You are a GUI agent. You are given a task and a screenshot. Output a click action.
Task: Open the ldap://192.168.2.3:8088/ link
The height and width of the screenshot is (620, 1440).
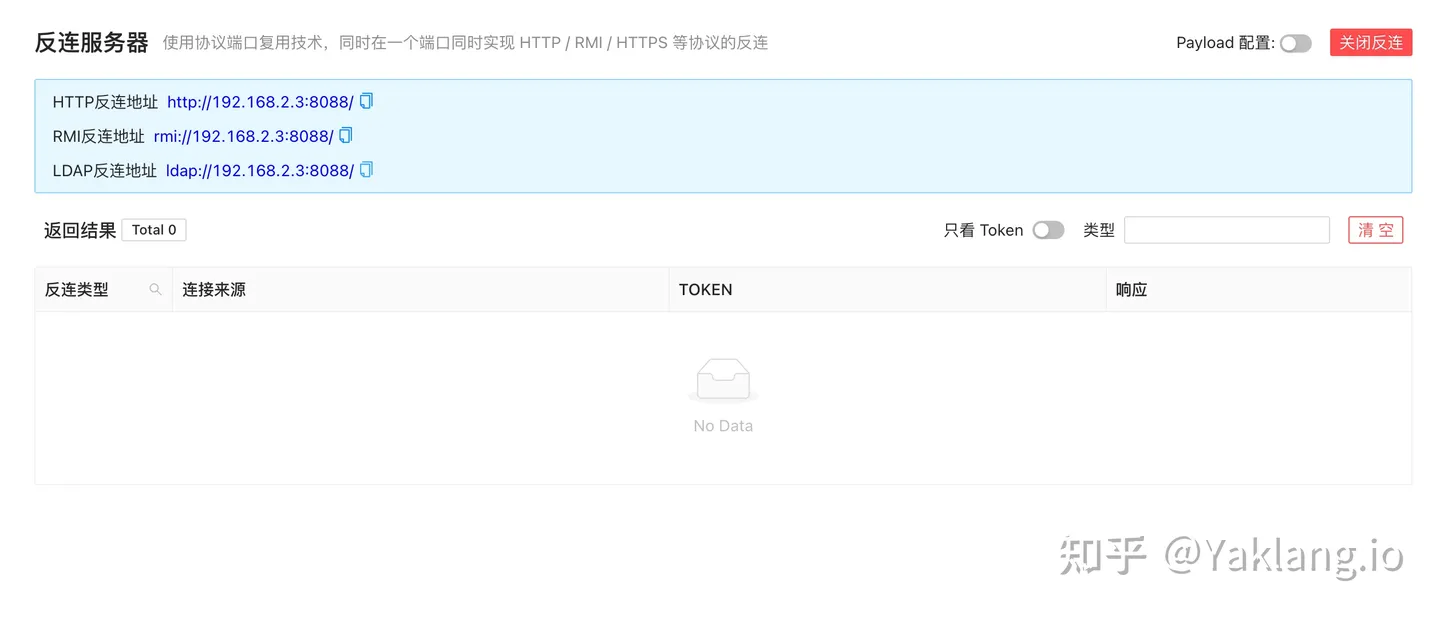(x=260, y=170)
